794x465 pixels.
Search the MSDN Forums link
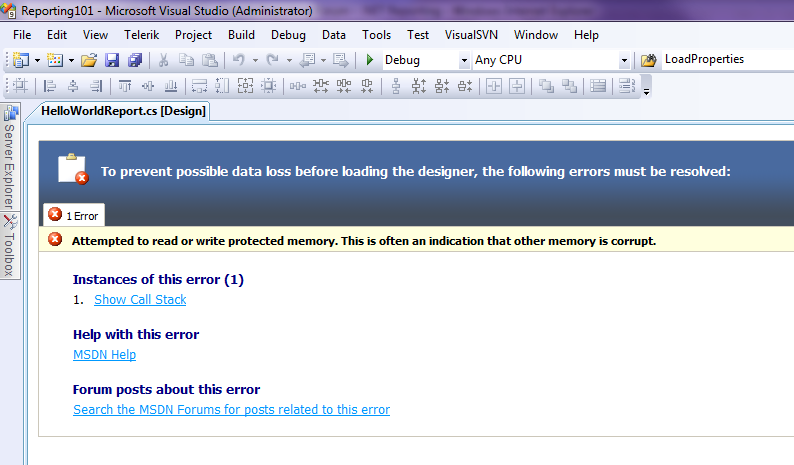click(x=231, y=410)
